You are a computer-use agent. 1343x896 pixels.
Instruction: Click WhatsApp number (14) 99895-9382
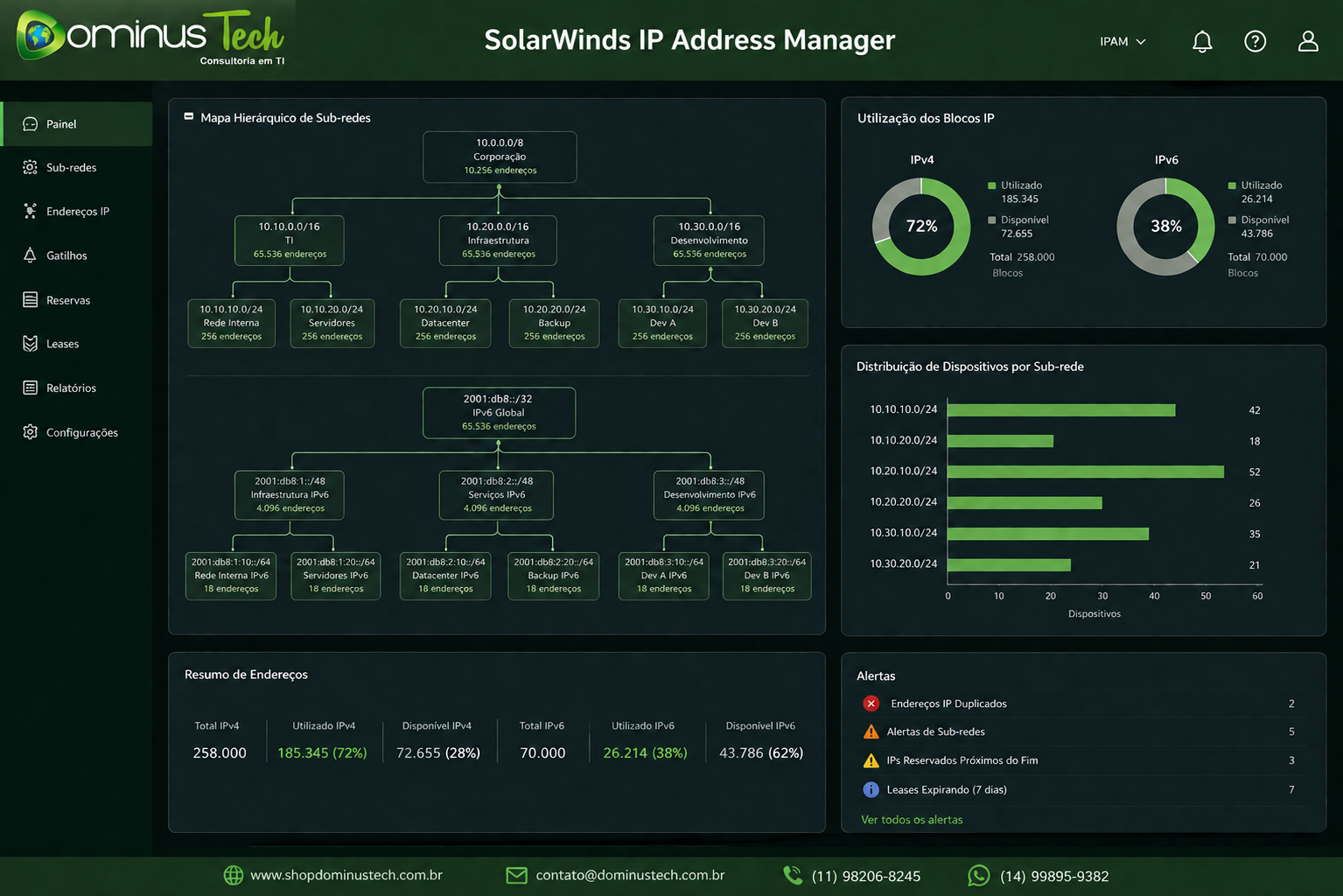tap(1054, 876)
